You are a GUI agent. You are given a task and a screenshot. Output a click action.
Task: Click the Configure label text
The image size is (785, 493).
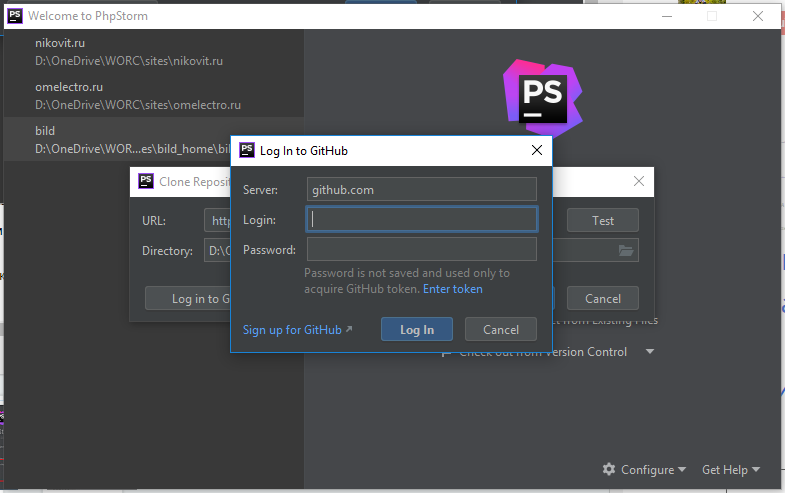647,469
